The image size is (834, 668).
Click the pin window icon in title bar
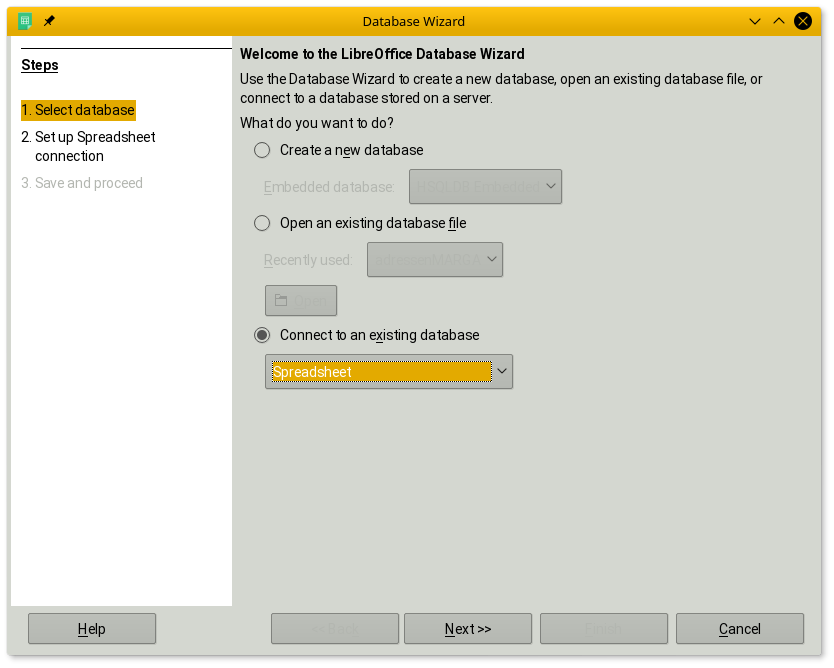pos(49,21)
